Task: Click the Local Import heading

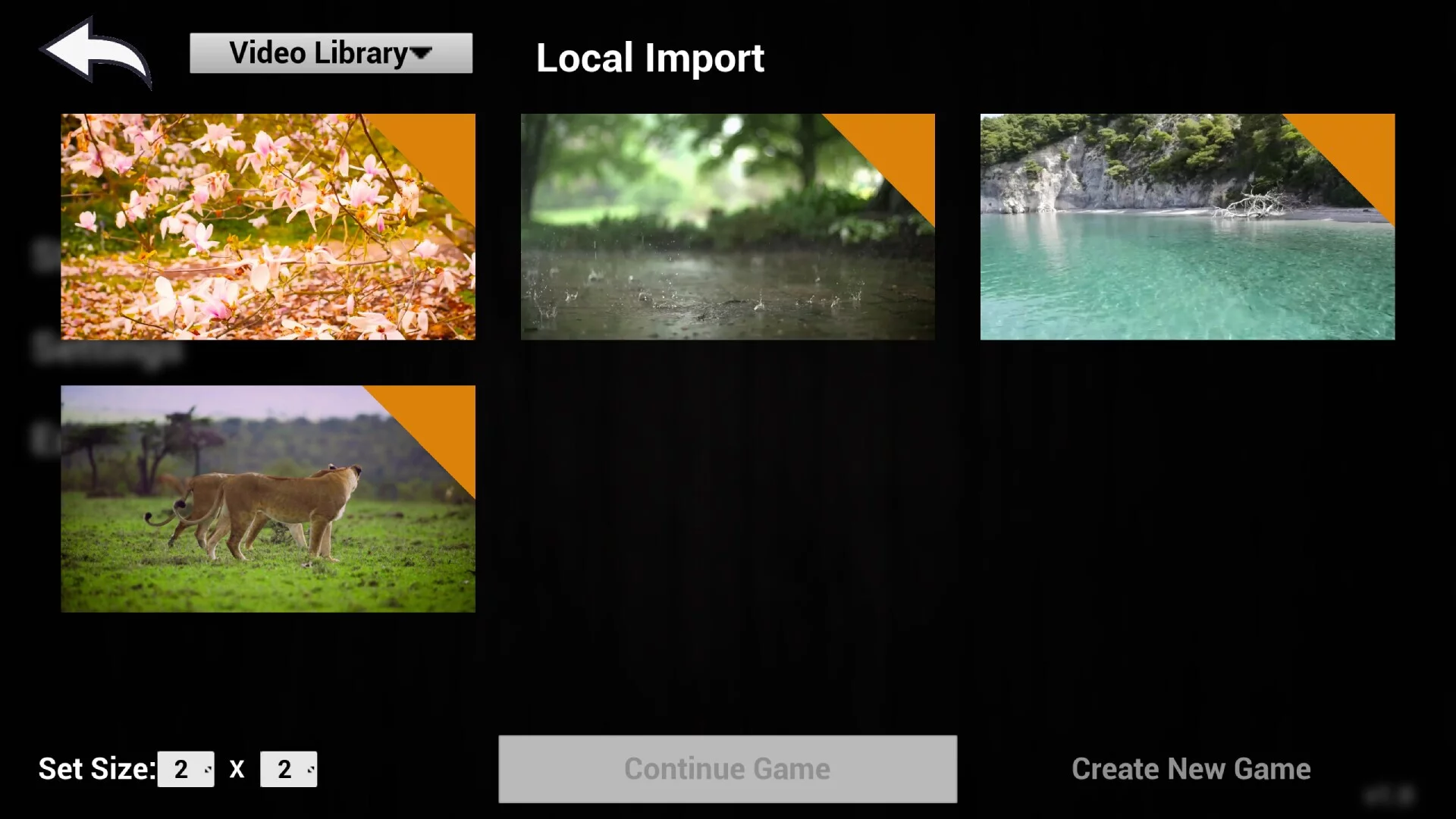Action: click(650, 58)
